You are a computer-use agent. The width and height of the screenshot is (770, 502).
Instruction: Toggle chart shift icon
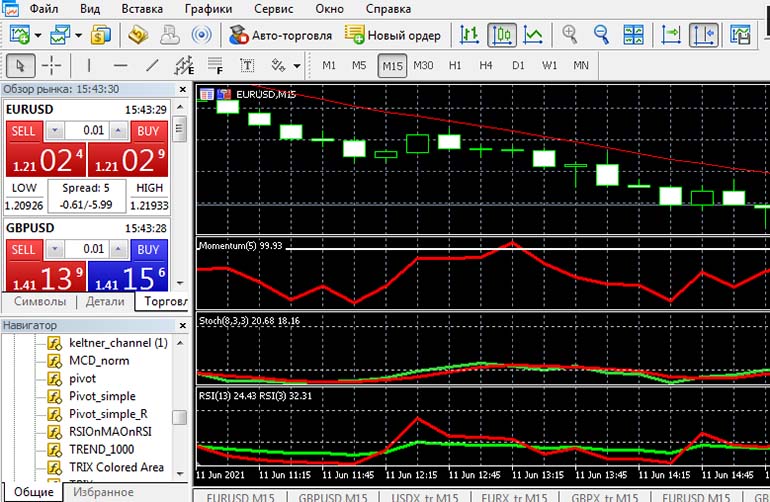(704, 35)
